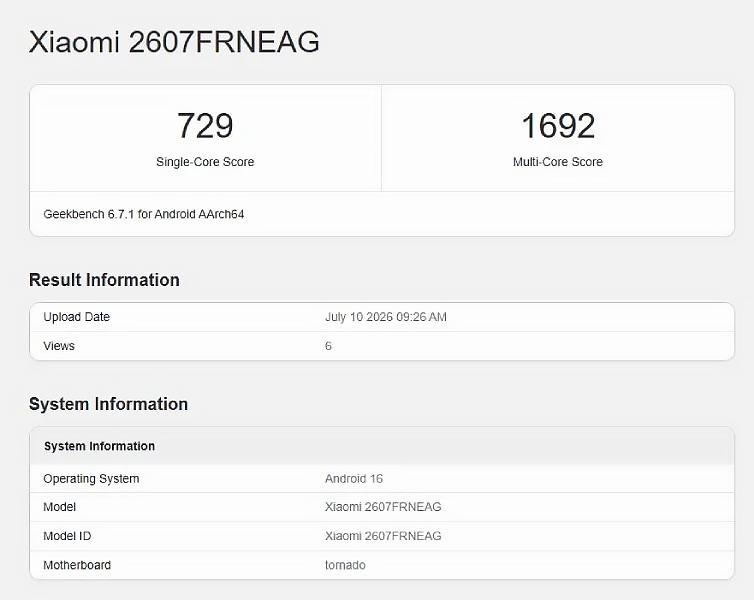Screen dimensions: 754x600
Task: Select the views count 6
Action: tap(328, 346)
